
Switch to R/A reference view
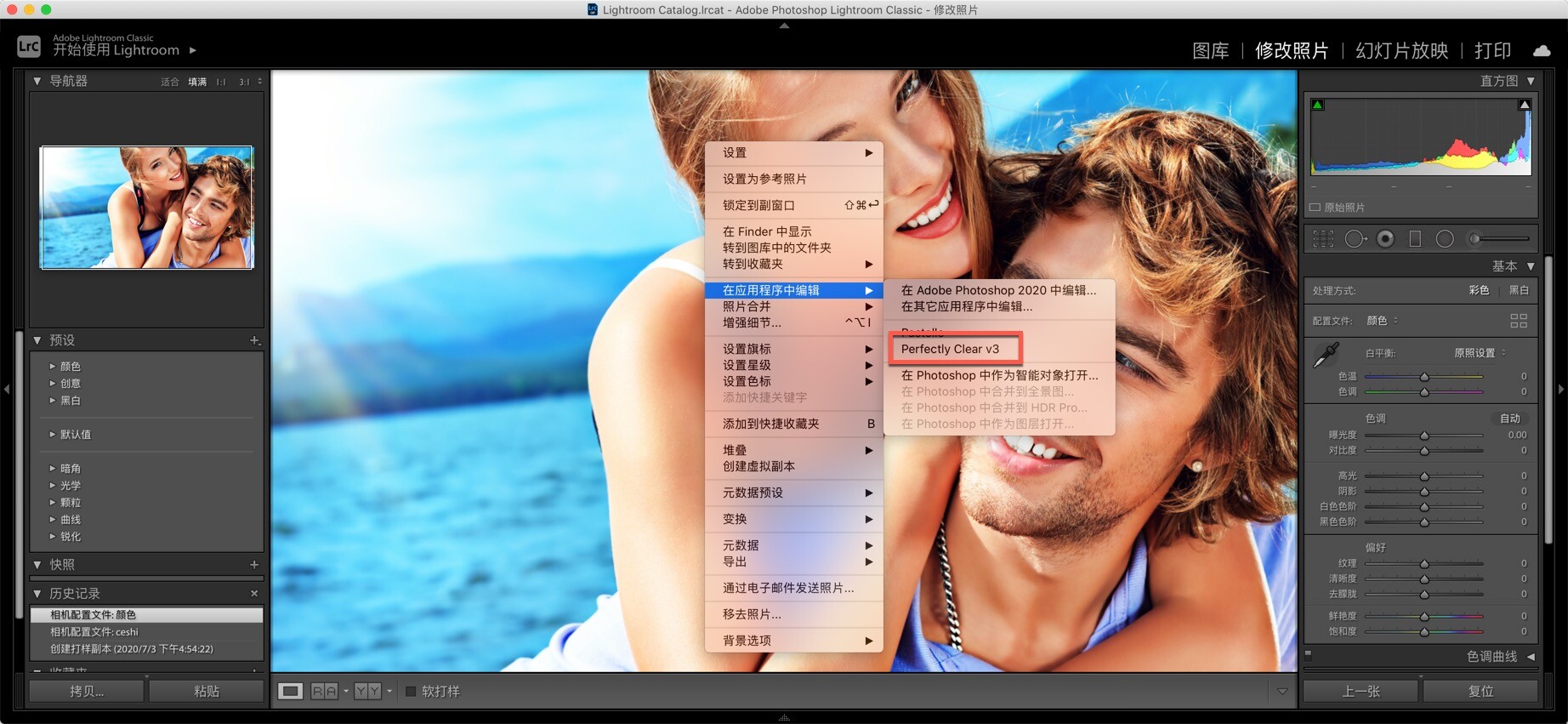[324, 692]
